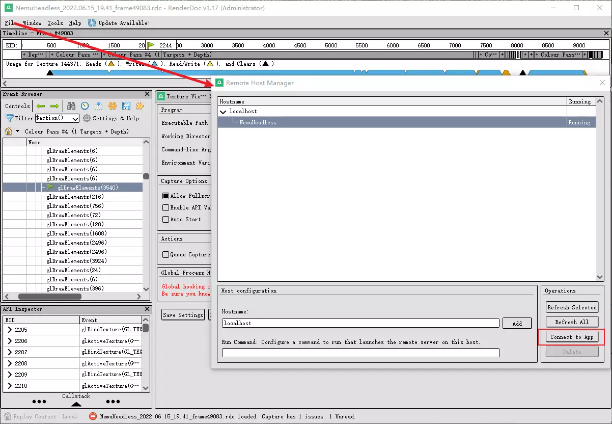This screenshot has height=424, width=612.
Task: Select the glDrawElements(216) event
Action: pyautogui.click(x=73, y=197)
